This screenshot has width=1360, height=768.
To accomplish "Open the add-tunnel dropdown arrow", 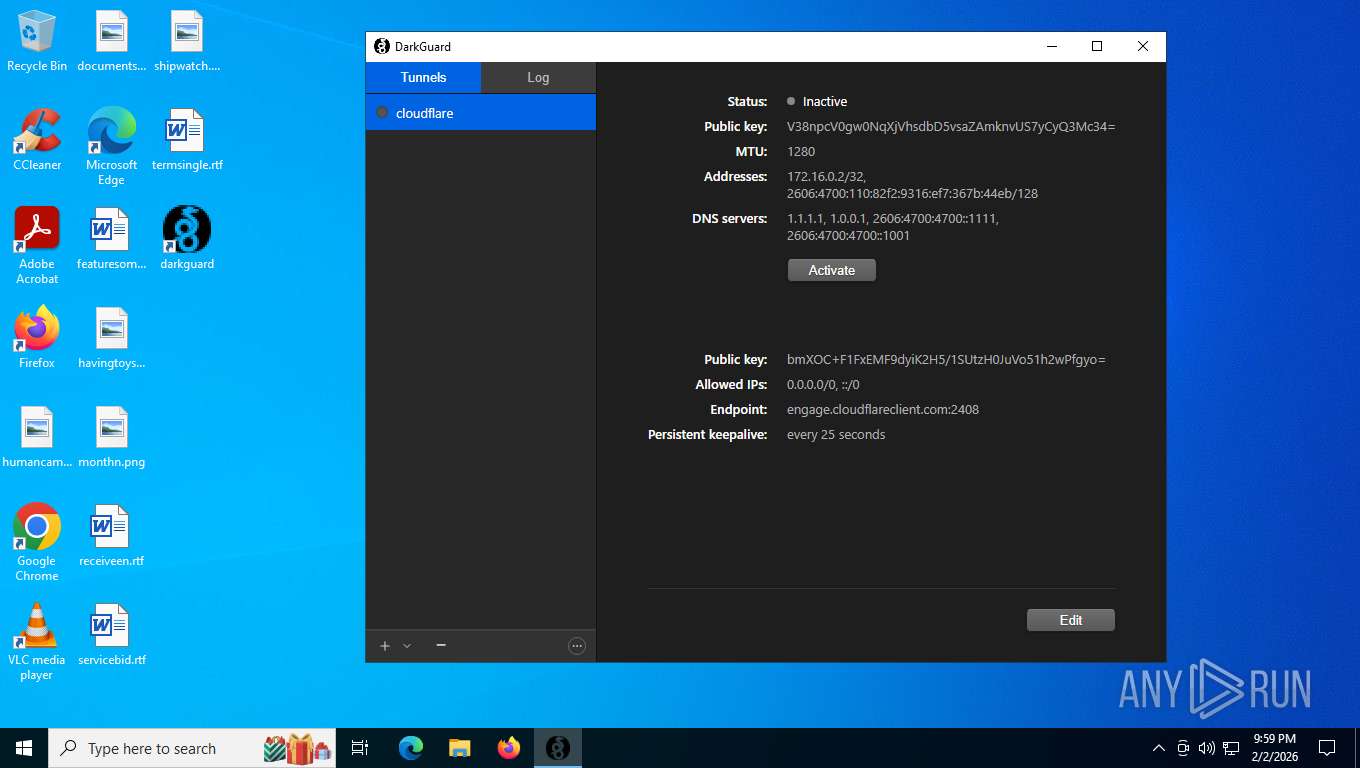I will [407, 646].
